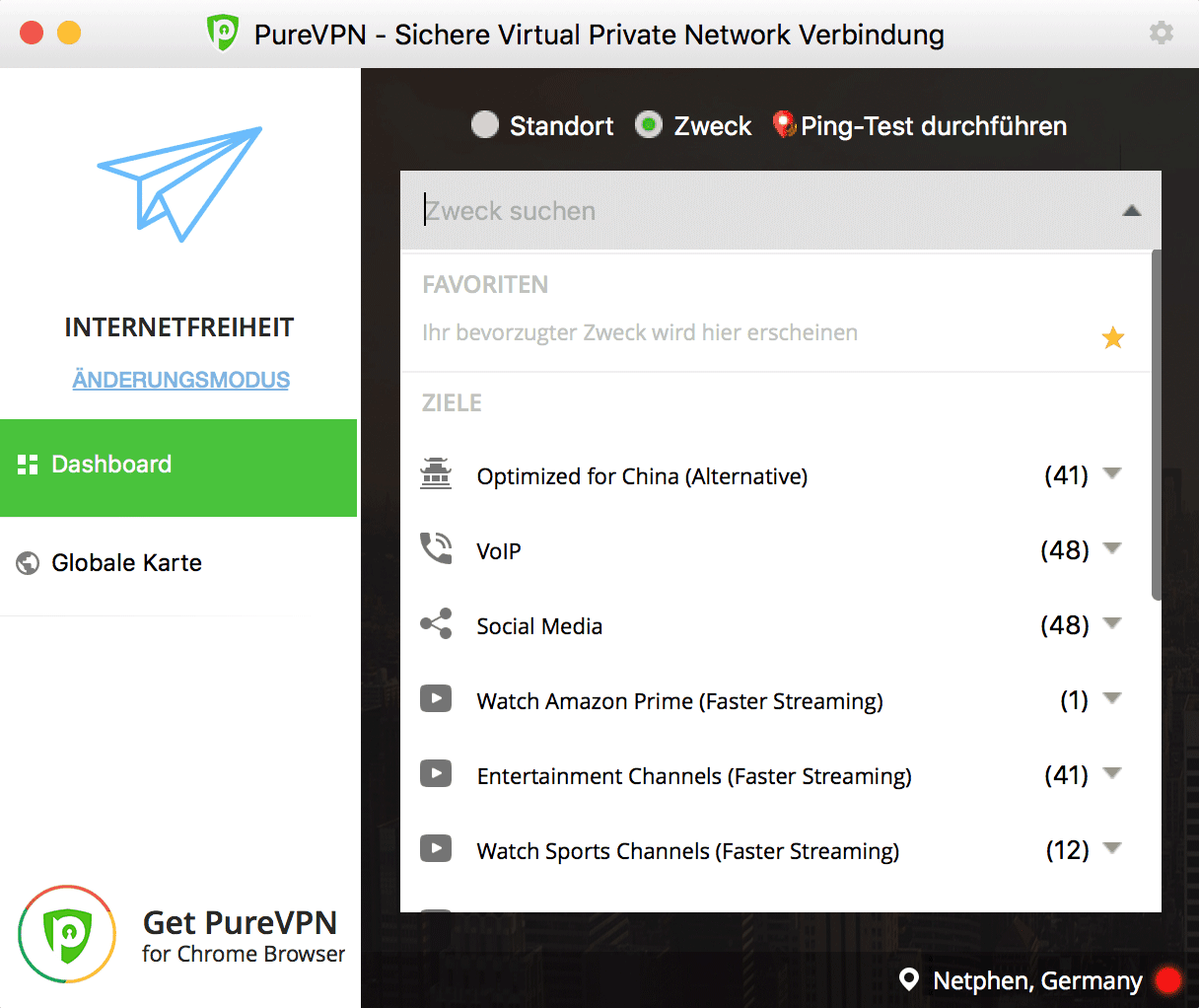Image resolution: width=1199 pixels, height=1008 pixels.
Task: Expand the VoIP server list arrow
Action: (x=1112, y=548)
